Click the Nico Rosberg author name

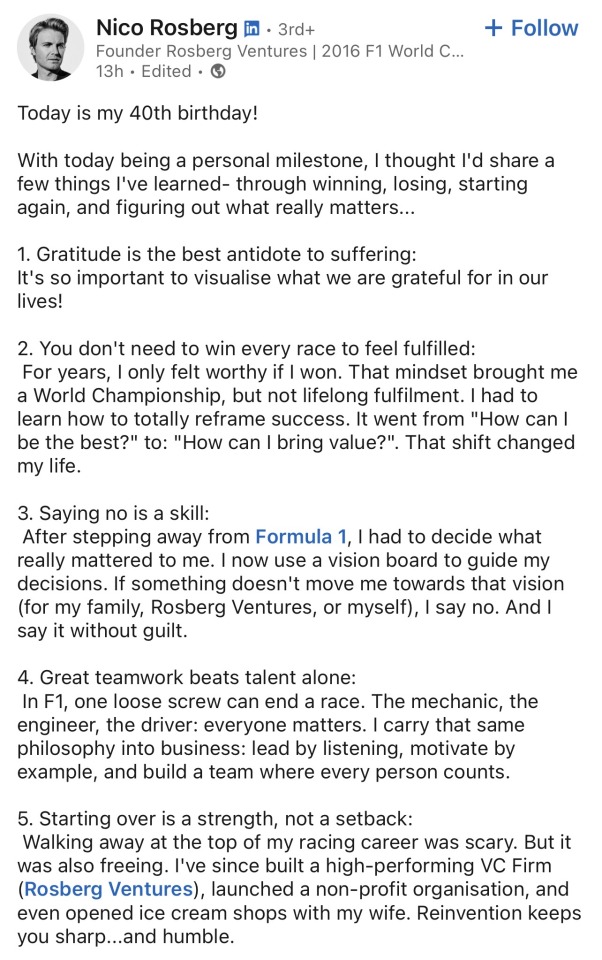(167, 28)
